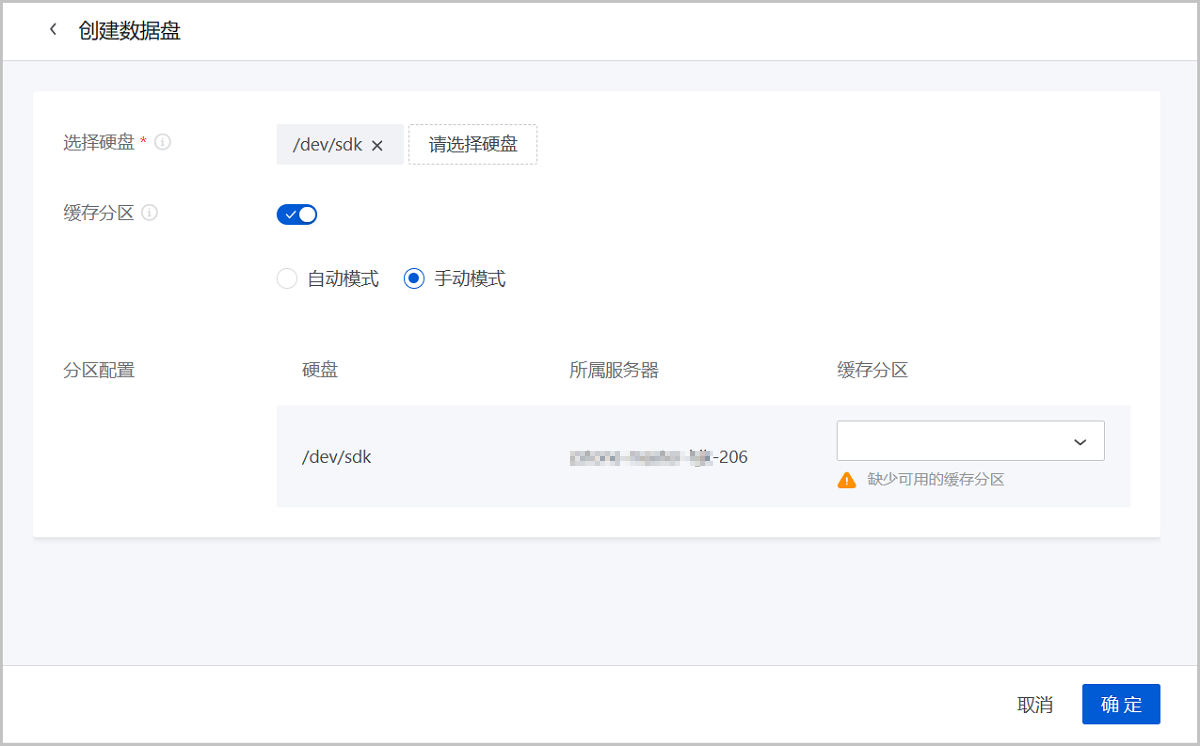Remove the /dev/sdk disk tag
The height and width of the screenshot is (746, 1200).
click(x=377, y=145)
